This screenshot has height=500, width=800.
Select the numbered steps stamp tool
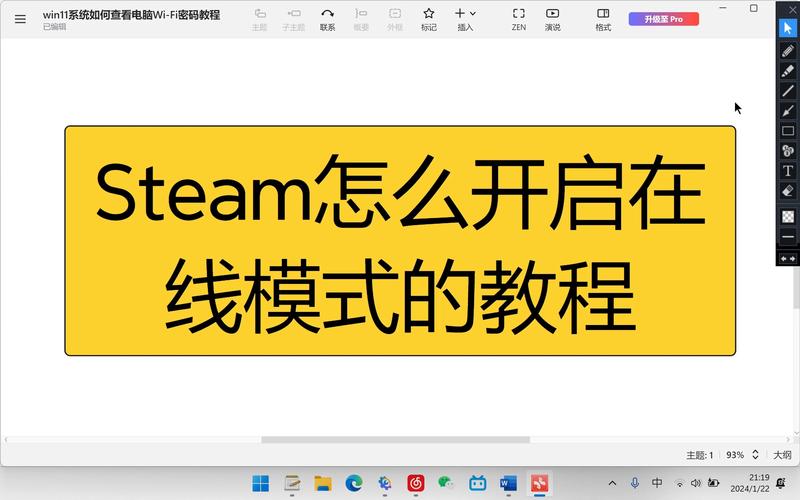click(788, 151)
